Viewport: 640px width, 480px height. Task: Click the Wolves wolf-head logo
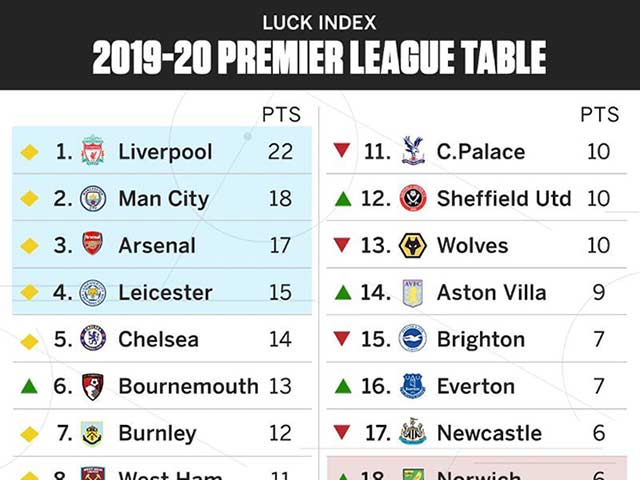point(412,245)
